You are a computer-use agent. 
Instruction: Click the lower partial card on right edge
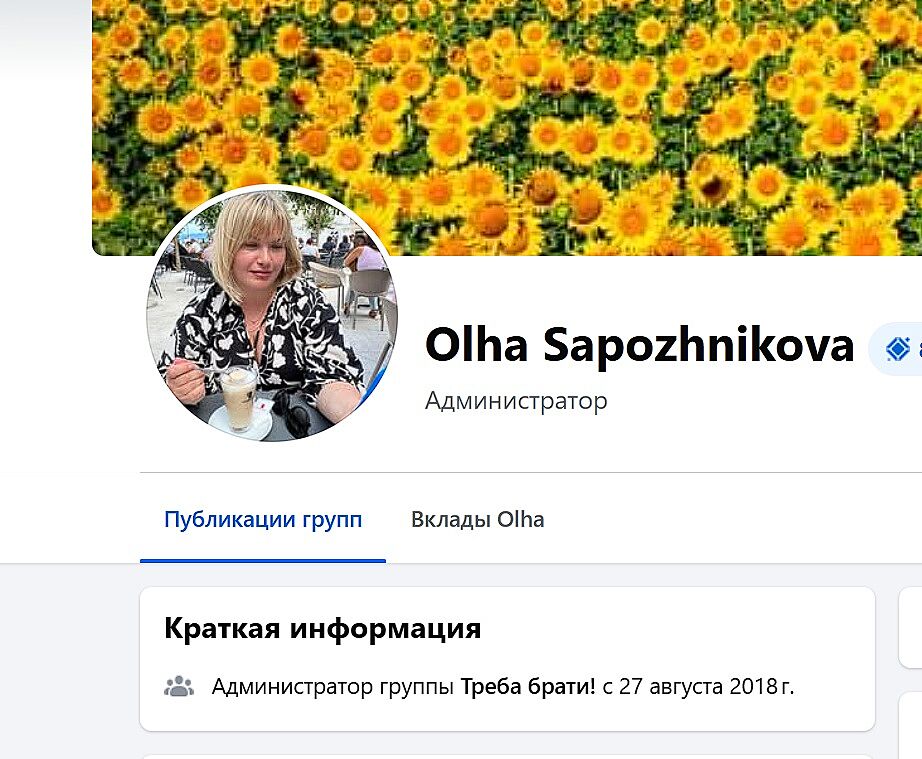coord(911,725)
